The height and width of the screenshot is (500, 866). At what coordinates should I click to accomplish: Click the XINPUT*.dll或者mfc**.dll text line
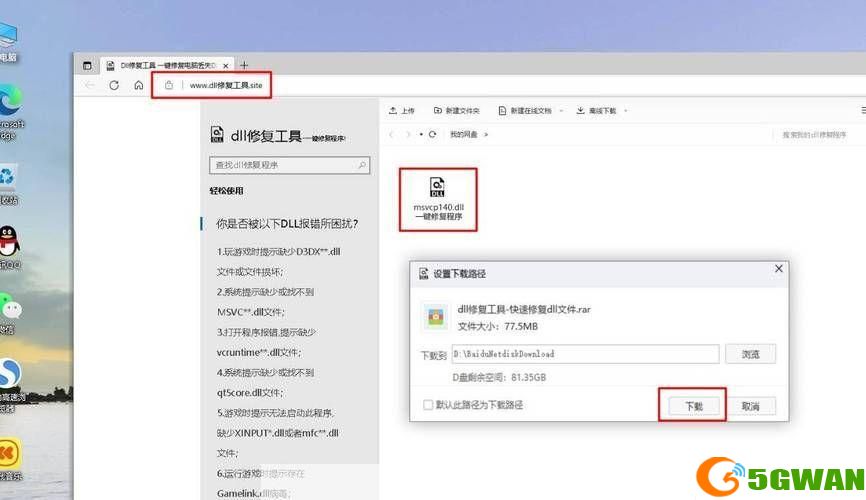tap(277, 433)
